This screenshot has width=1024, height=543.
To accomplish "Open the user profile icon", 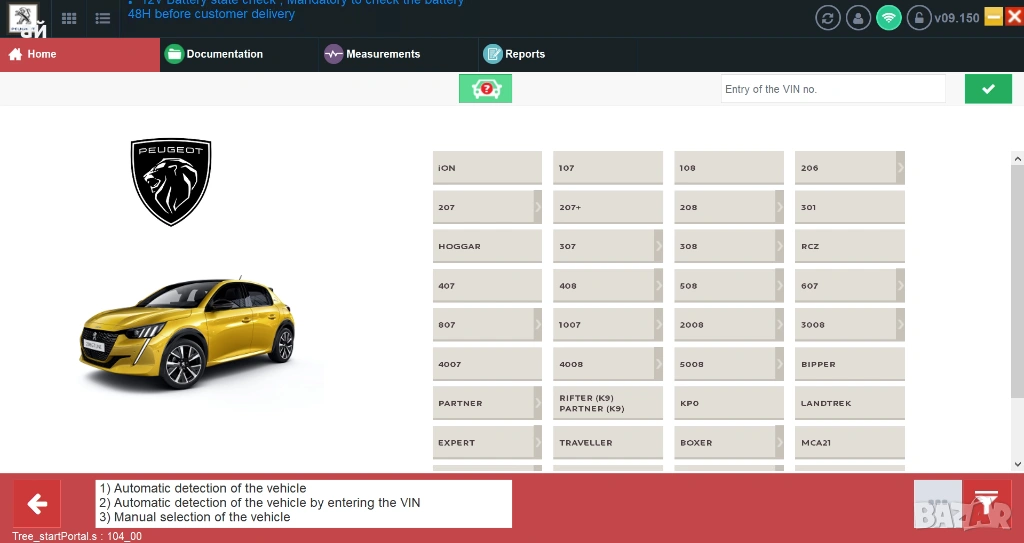I will (858, 18).
